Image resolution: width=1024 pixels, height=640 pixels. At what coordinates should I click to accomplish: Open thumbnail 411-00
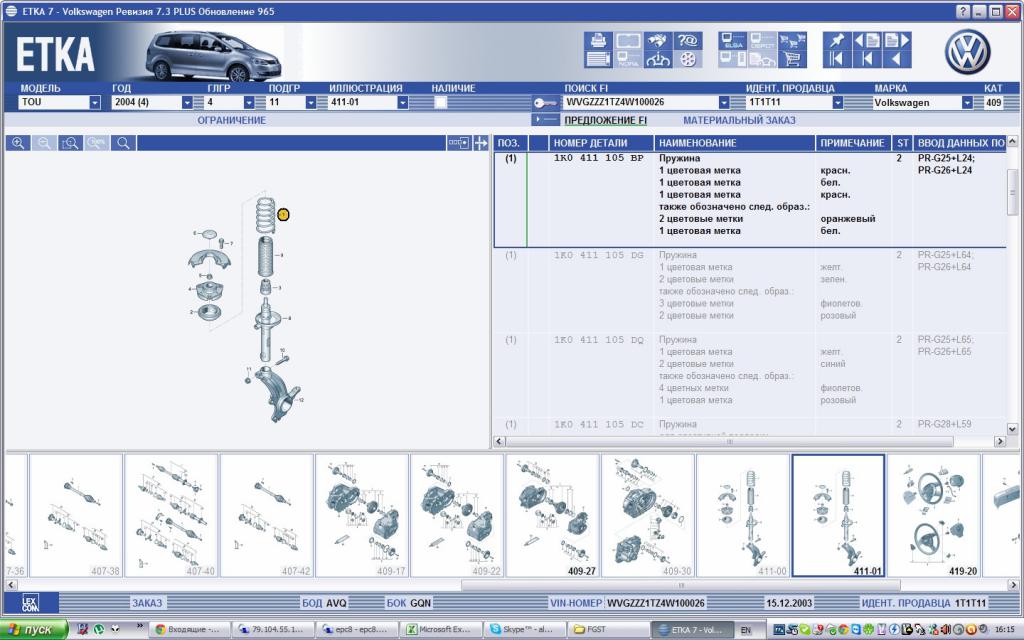(x=743, y=515)
